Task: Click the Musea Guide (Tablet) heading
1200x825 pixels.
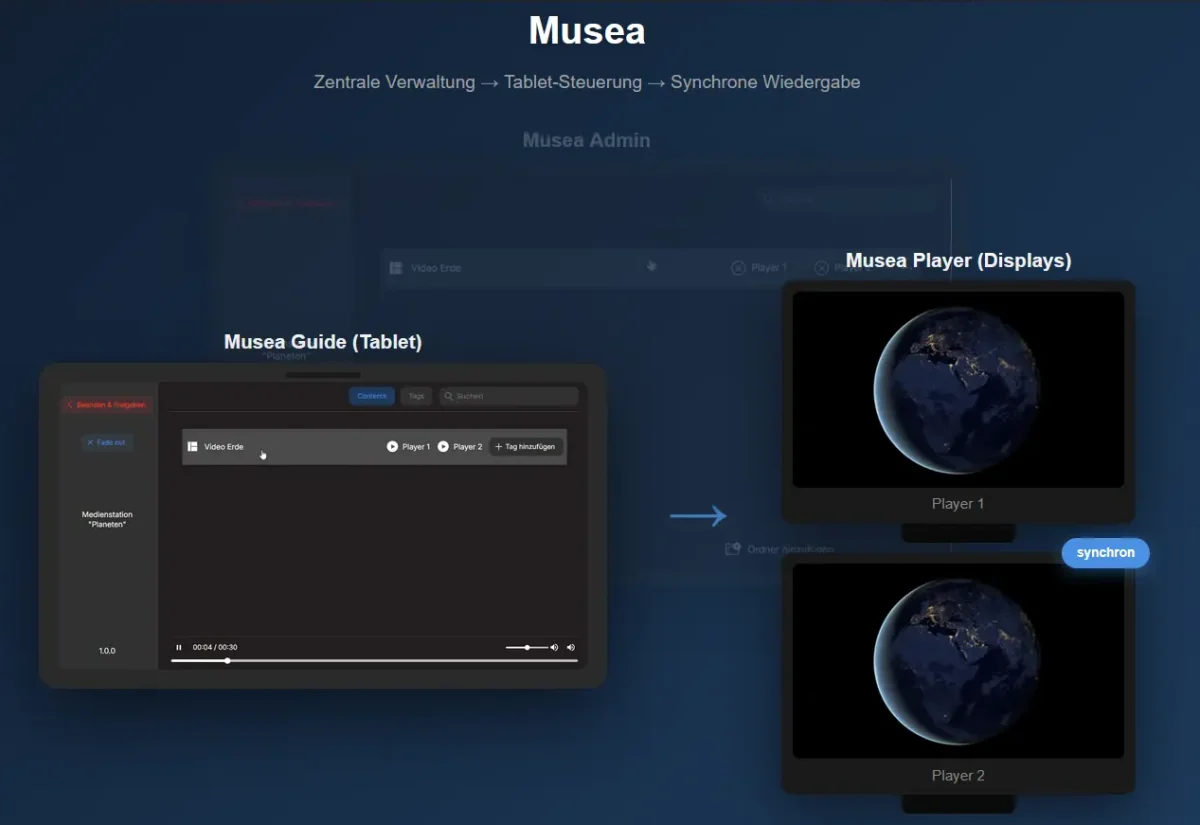Action: [323, 342]
